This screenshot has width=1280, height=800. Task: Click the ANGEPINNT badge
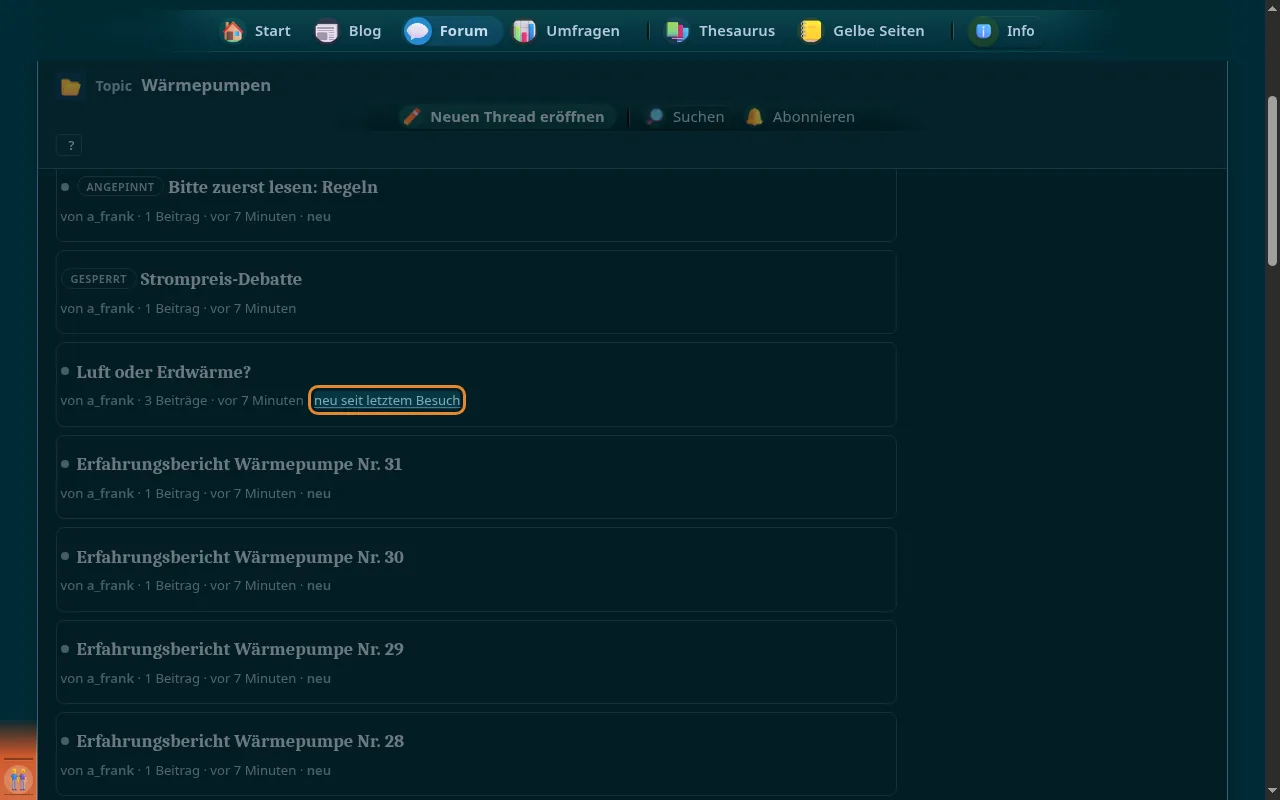tap(120, 187)
